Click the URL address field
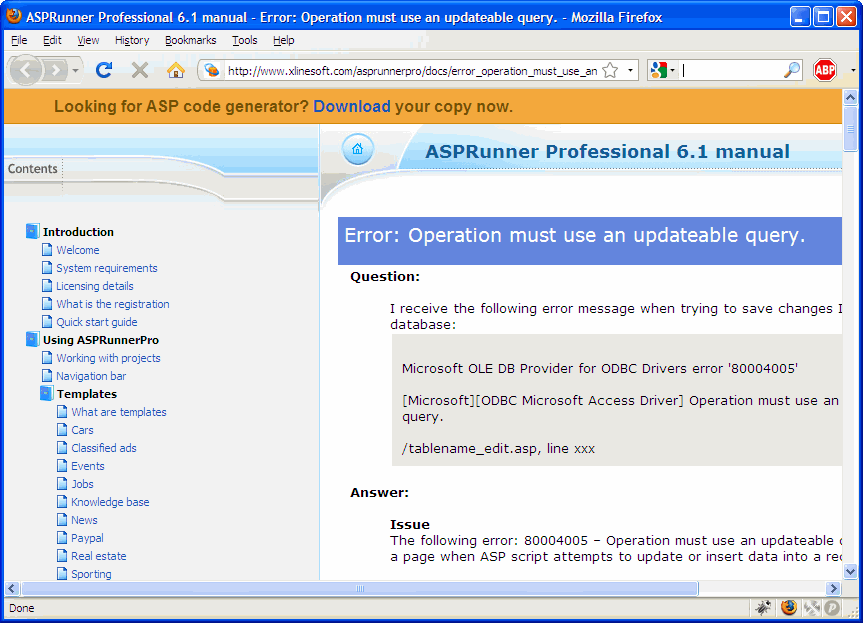 (412, 70)
